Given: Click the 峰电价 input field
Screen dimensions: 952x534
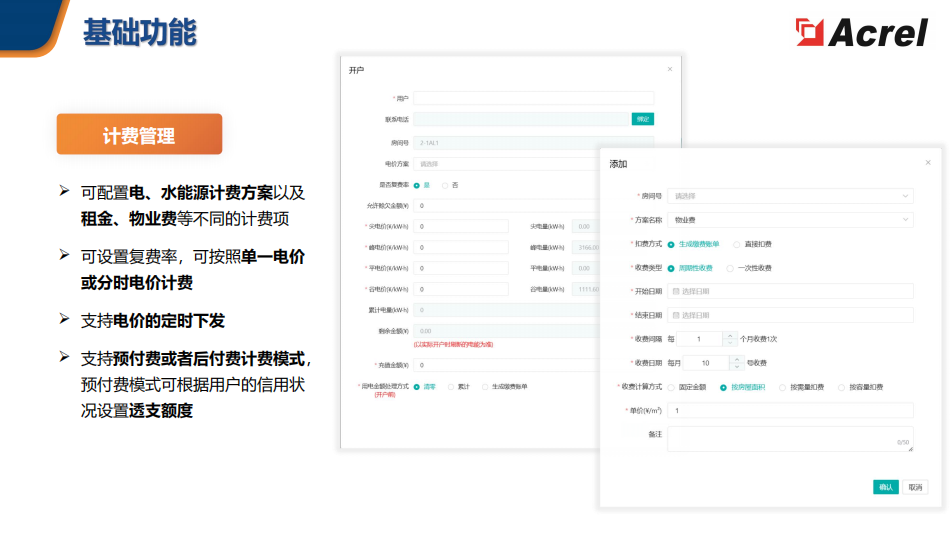Looking at the screenshot, I should click(x=461, y=248).
